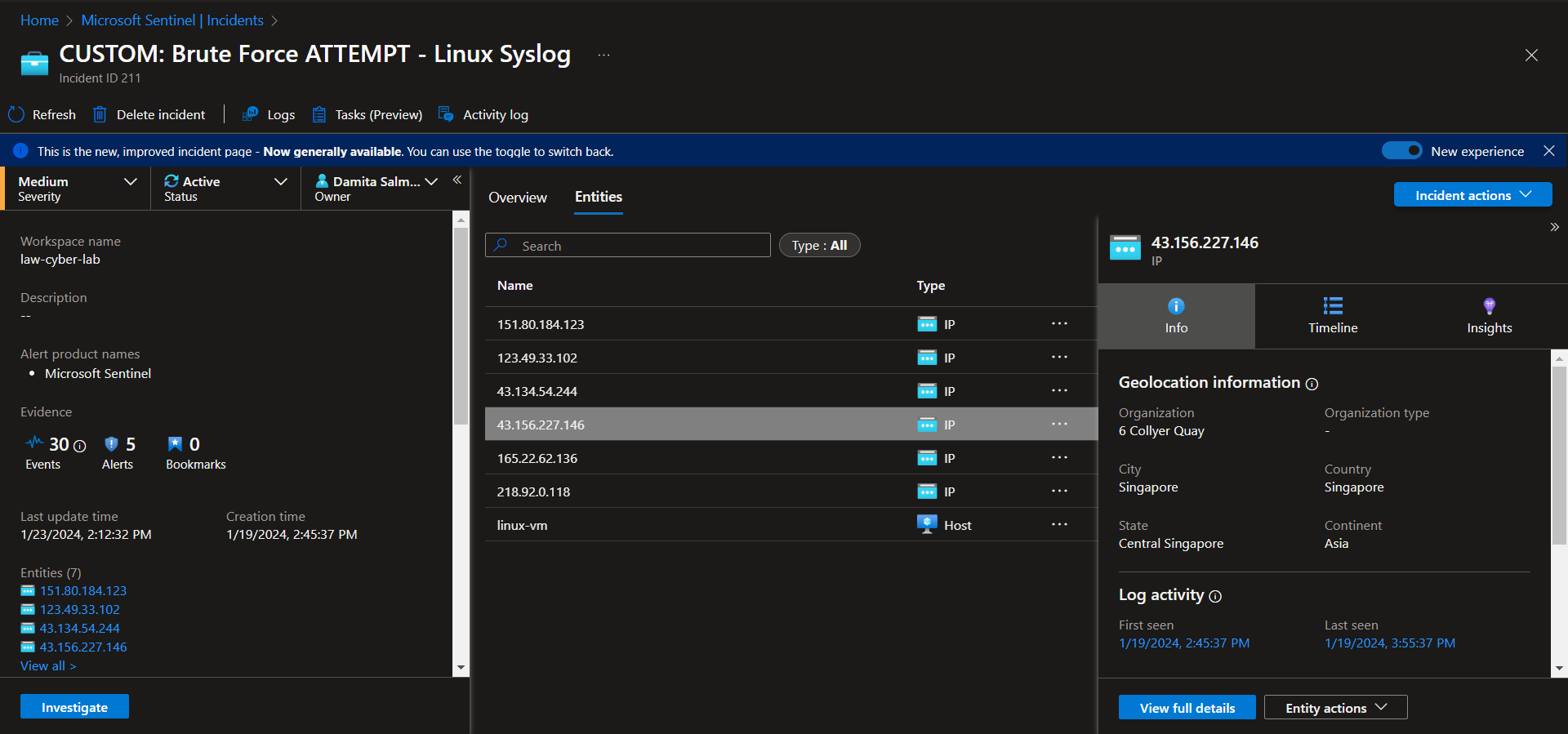Click the left pane vertical scrollbar
Screen dimensions: 1568x734
pos(461,325)
